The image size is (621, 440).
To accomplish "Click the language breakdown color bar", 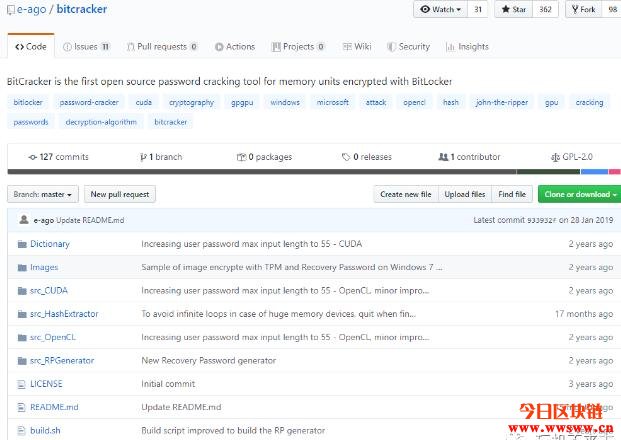I will point(314,171).
